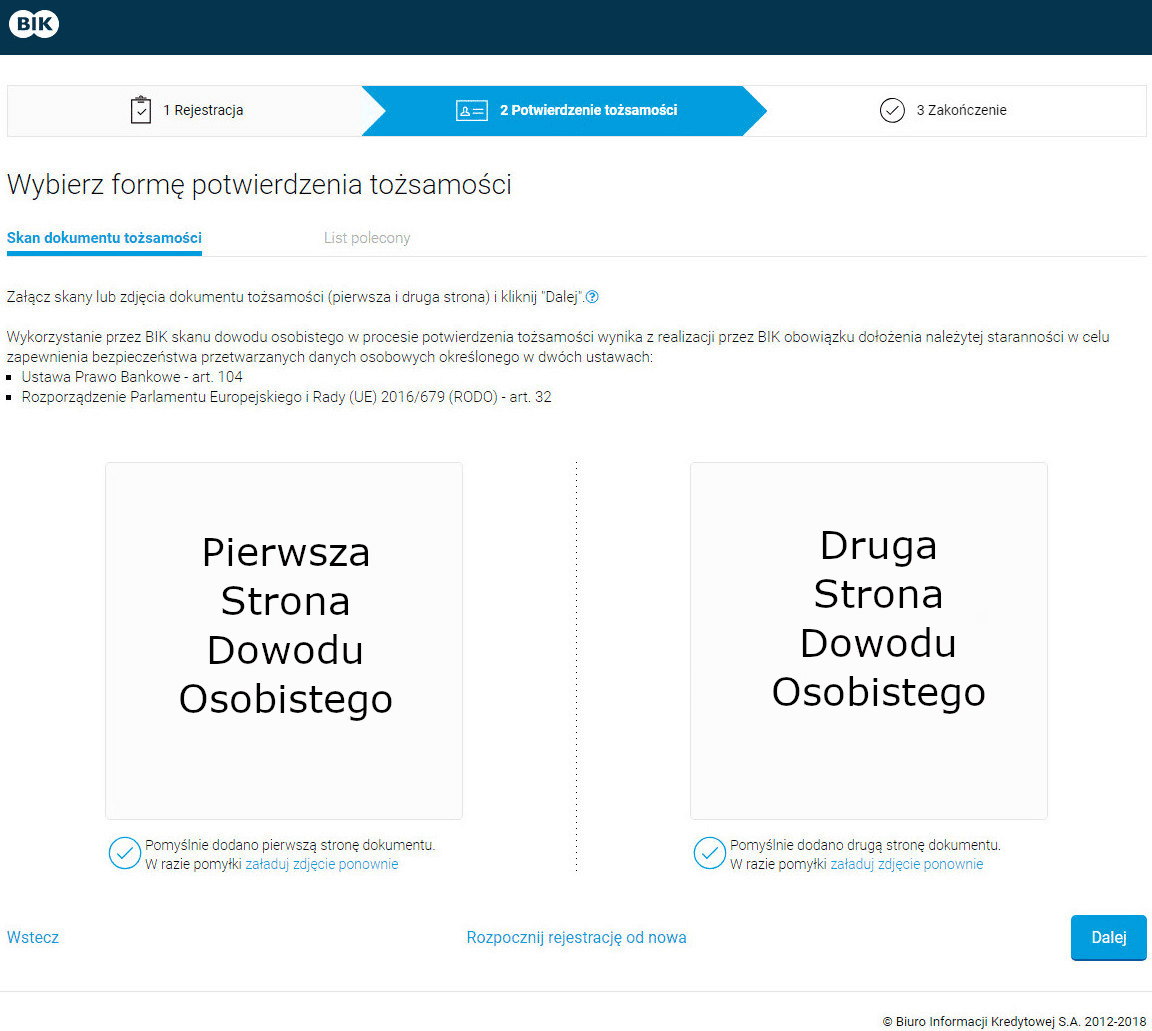This screenshot has width=1152, height=1031.
Task: Open the Pierwsza Strona Dowodu Osobistego preview
Action: [284, 640]
